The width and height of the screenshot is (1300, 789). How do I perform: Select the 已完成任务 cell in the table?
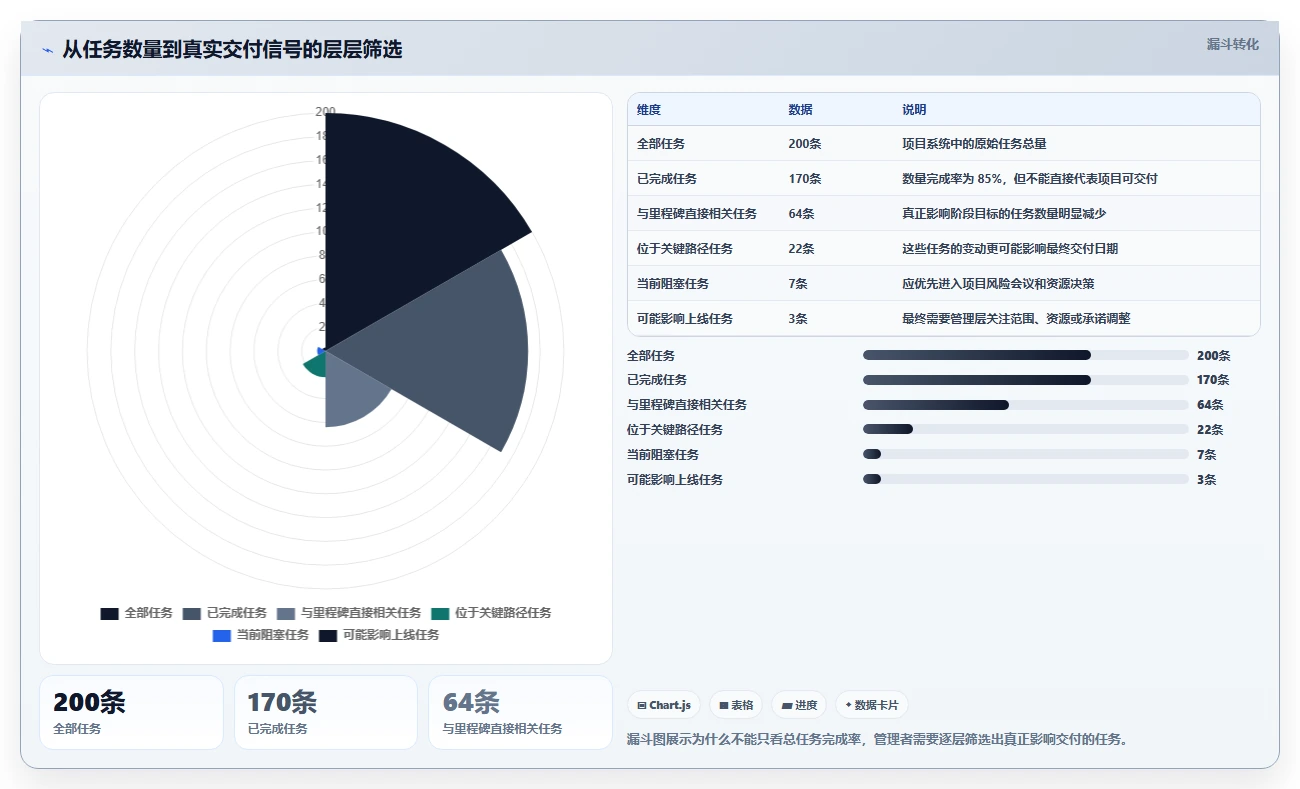pyautogui.click(x=667, y=179)
